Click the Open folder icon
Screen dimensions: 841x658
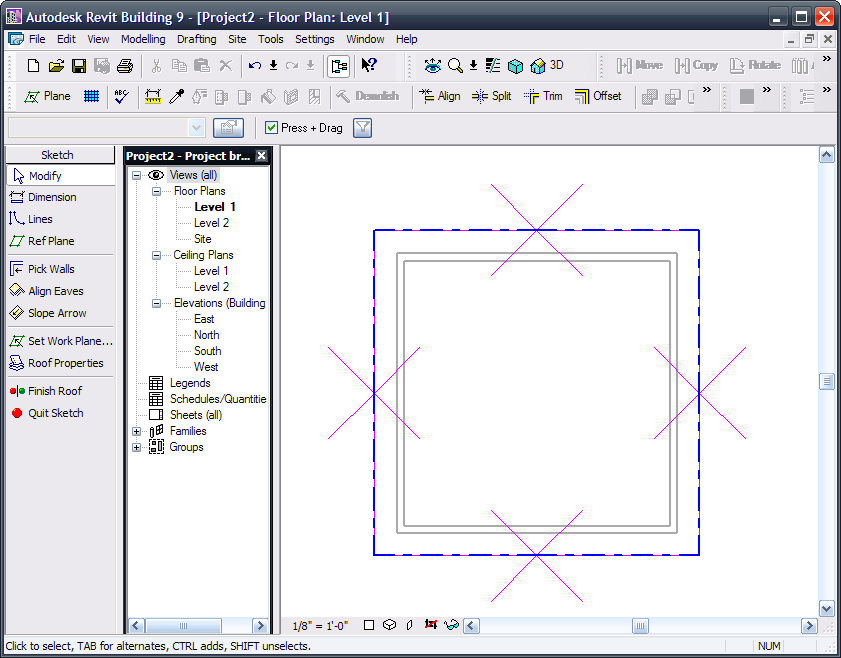click(56, 66)
